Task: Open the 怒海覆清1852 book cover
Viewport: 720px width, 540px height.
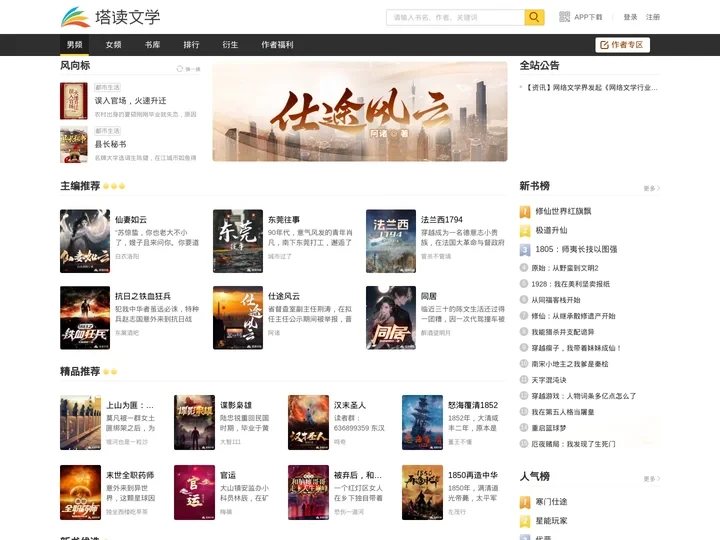Action: [422, 422]
